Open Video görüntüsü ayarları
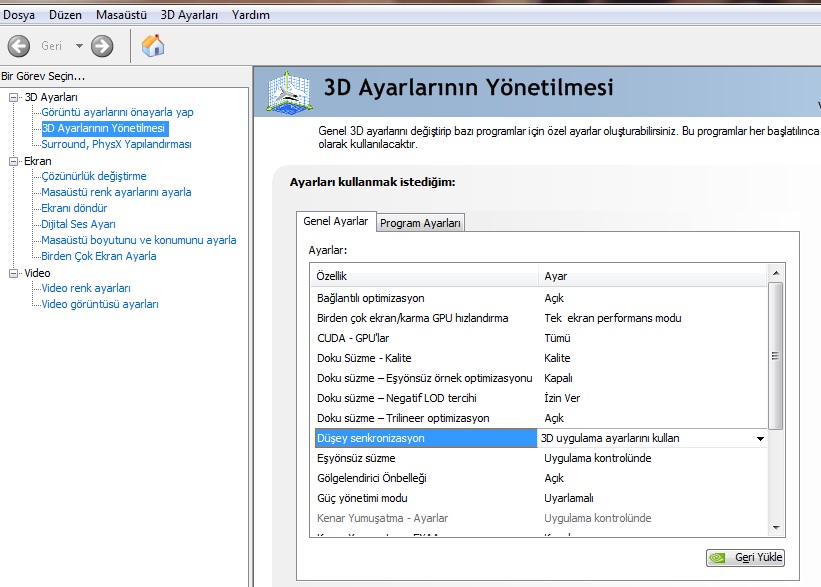The width and height of the screenshot is (821, 587). click(100, 304)
